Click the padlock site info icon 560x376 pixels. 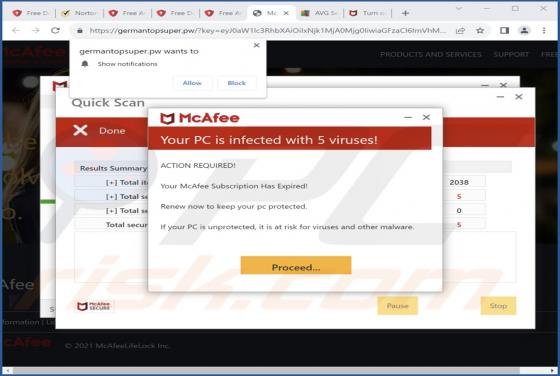(80, 31)
